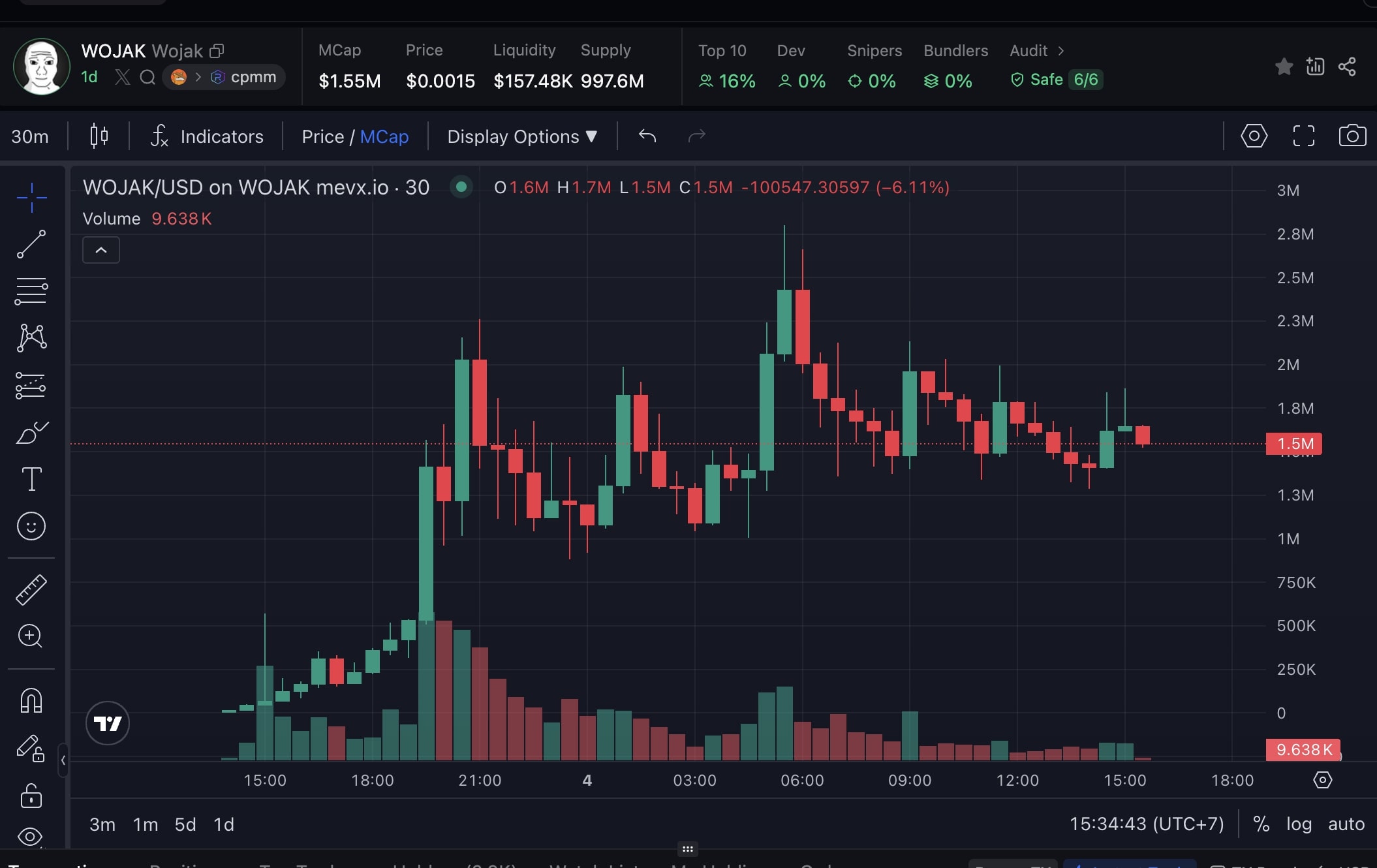The image size is (1377, 868).
Task: Open the Indicators dialog
Action: tap(207, 136)
